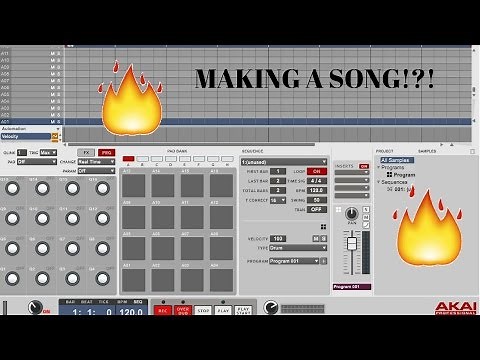Click the horizontal timeline scrollbar
The height and width of the screenshot is (360, 480).
pyautogui.click(x=192, y=145)
